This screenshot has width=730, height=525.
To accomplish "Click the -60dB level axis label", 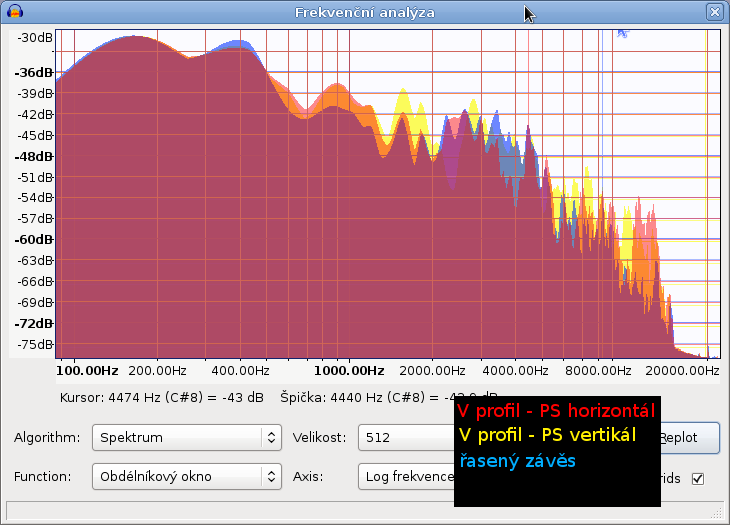I will 34,240.
